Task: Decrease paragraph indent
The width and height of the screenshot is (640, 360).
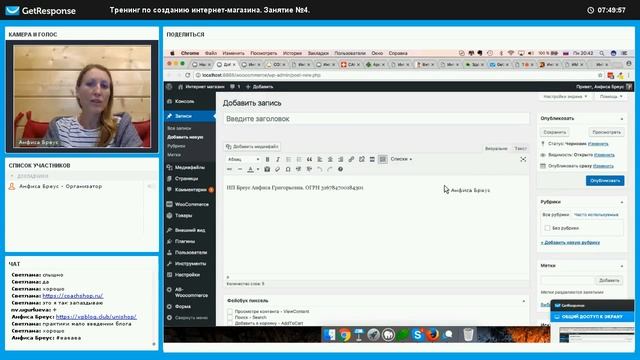Action: pyautogui.click(x=298, y=169)
